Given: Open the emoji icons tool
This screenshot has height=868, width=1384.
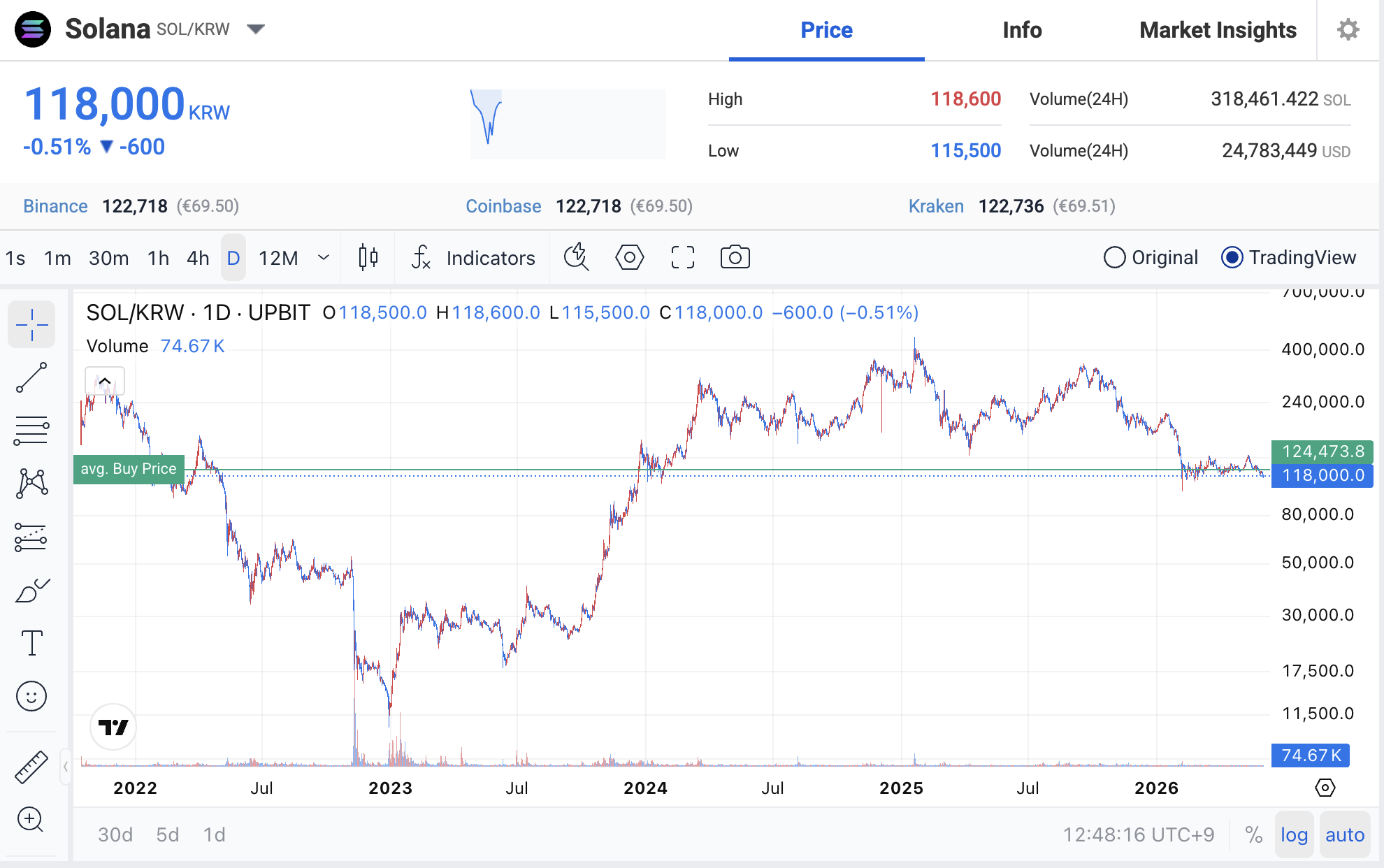Looking at the screenshot, I should (31, 696).
